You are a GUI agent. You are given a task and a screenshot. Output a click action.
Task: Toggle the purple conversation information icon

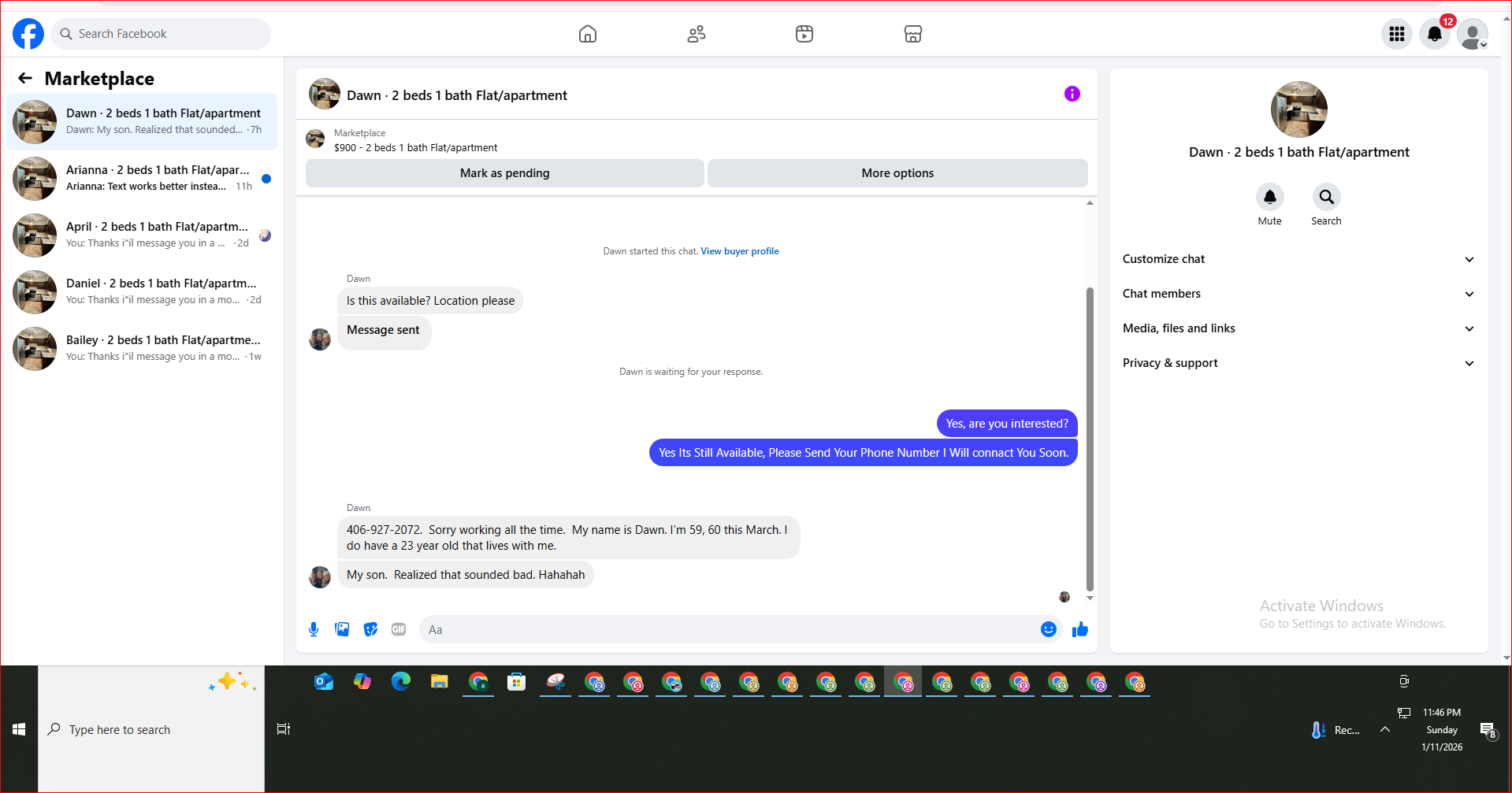1072,94
